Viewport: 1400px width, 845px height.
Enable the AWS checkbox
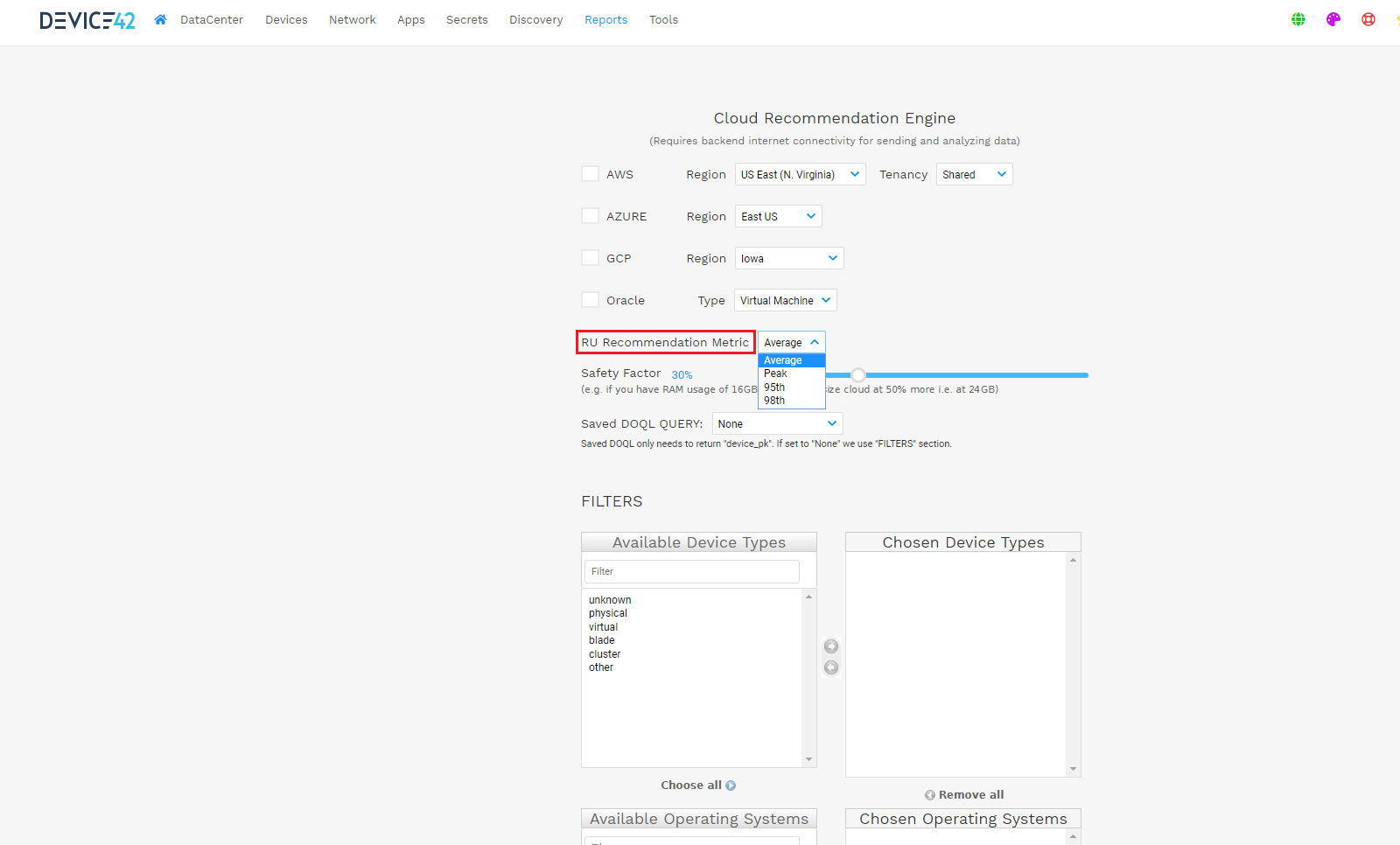[591, 174]
